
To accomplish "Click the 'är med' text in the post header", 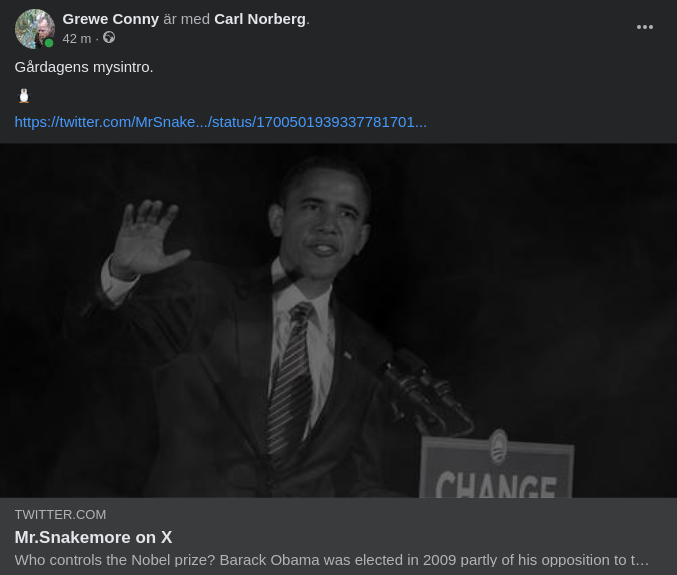I will coord(187,19).
